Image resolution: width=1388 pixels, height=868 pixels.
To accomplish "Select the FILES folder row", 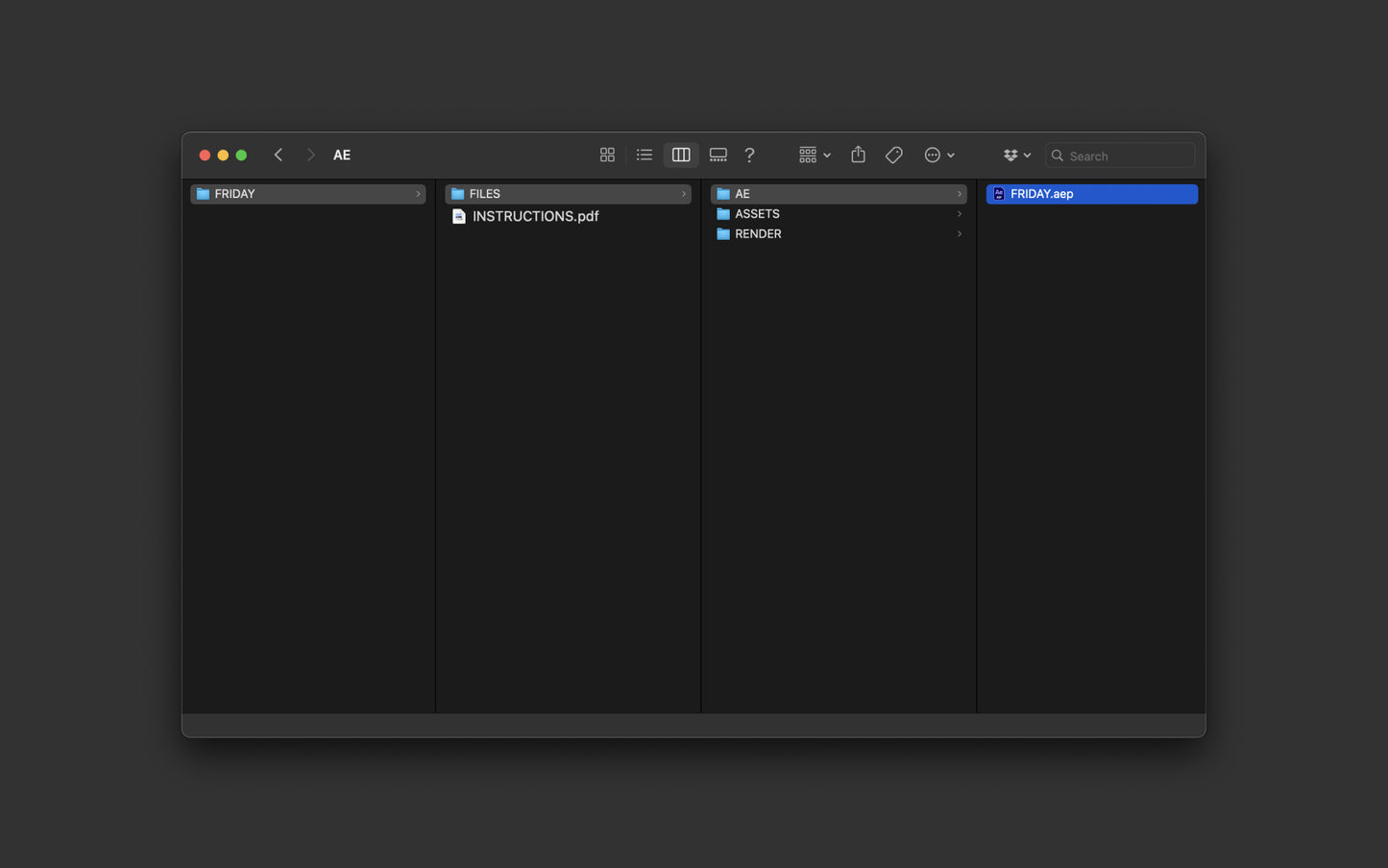I will point(568,194).
